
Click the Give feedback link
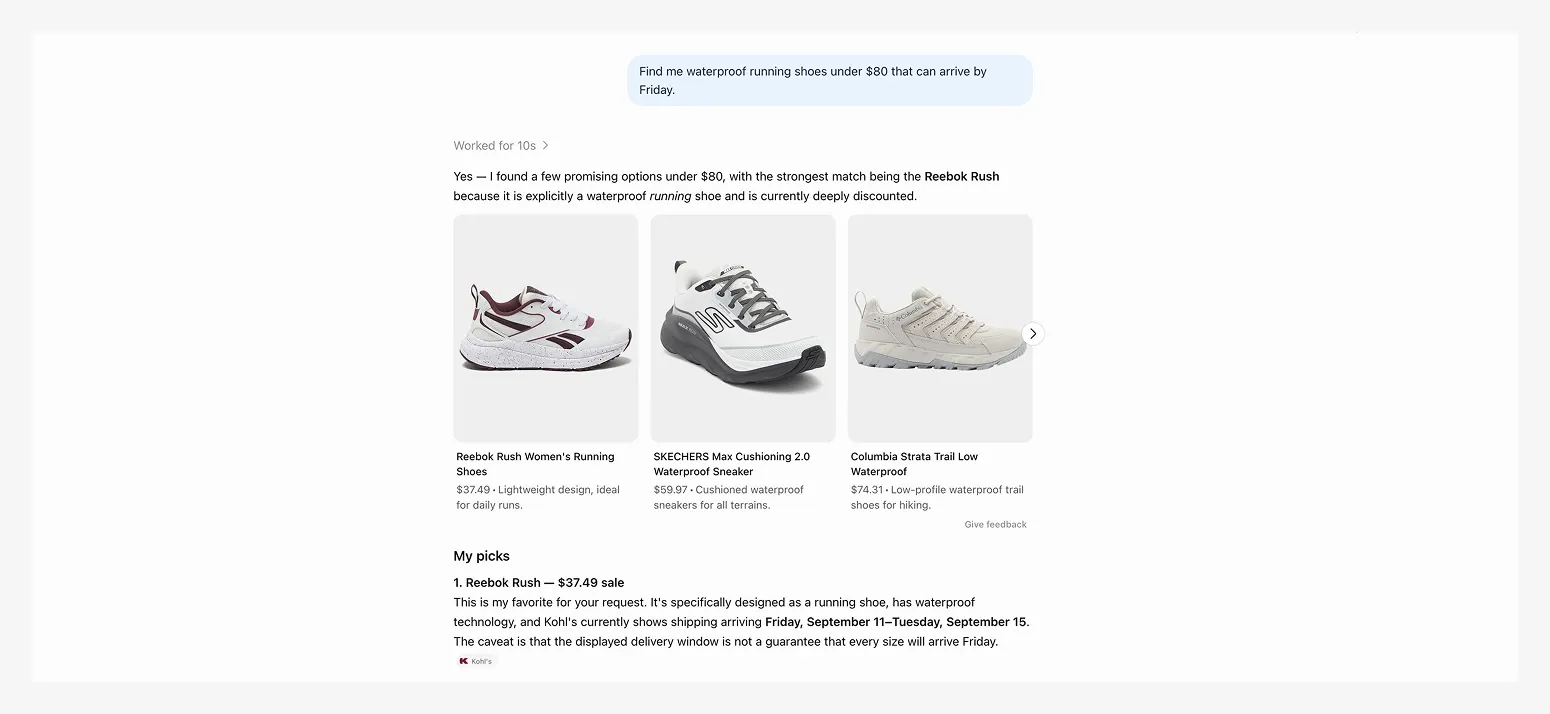[995, 524]
